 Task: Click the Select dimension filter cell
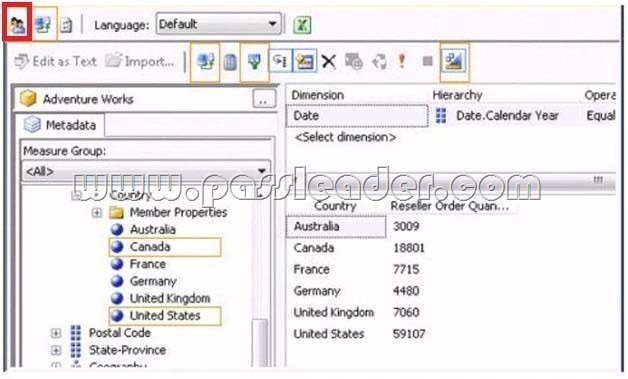[345, 137]
